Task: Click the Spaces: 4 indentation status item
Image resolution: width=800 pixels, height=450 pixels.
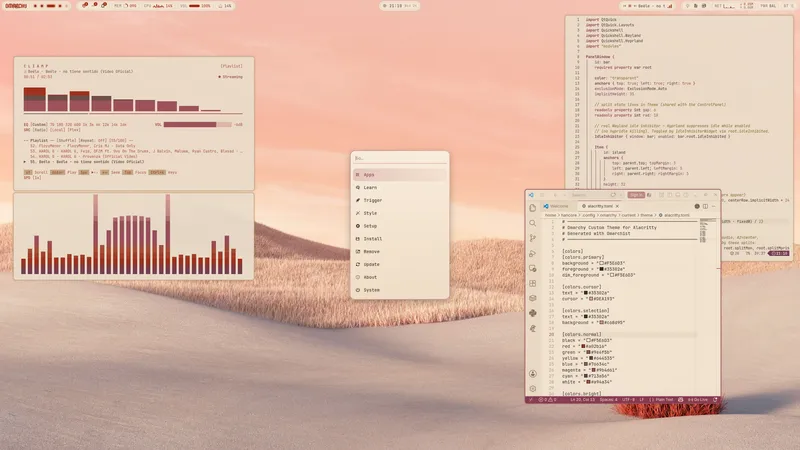Action: [x=609, y=399]
